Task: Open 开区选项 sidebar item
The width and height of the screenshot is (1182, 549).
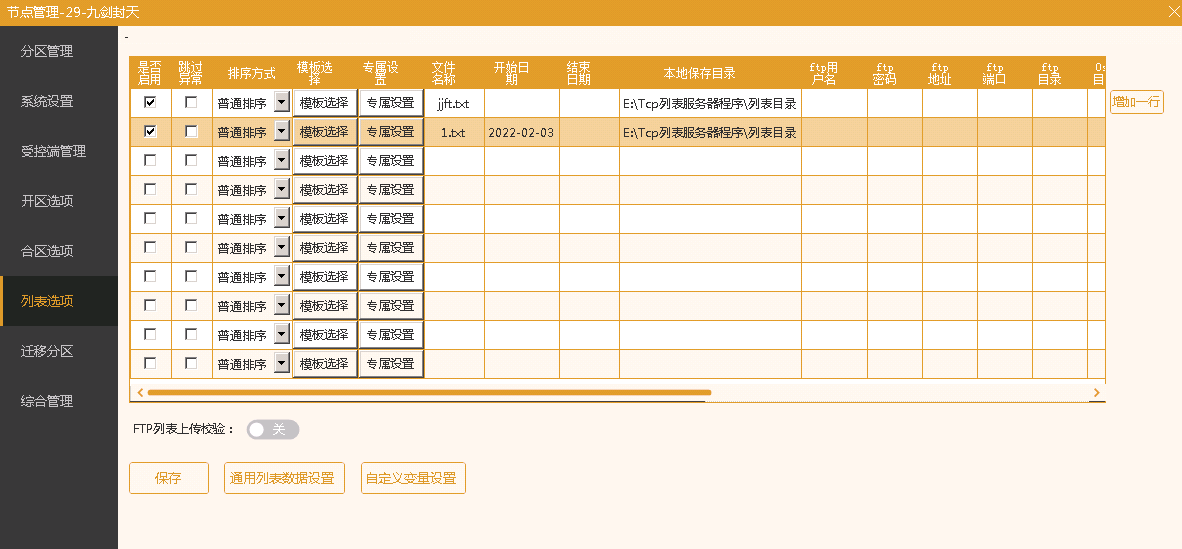Action: [x=47, y=201]
